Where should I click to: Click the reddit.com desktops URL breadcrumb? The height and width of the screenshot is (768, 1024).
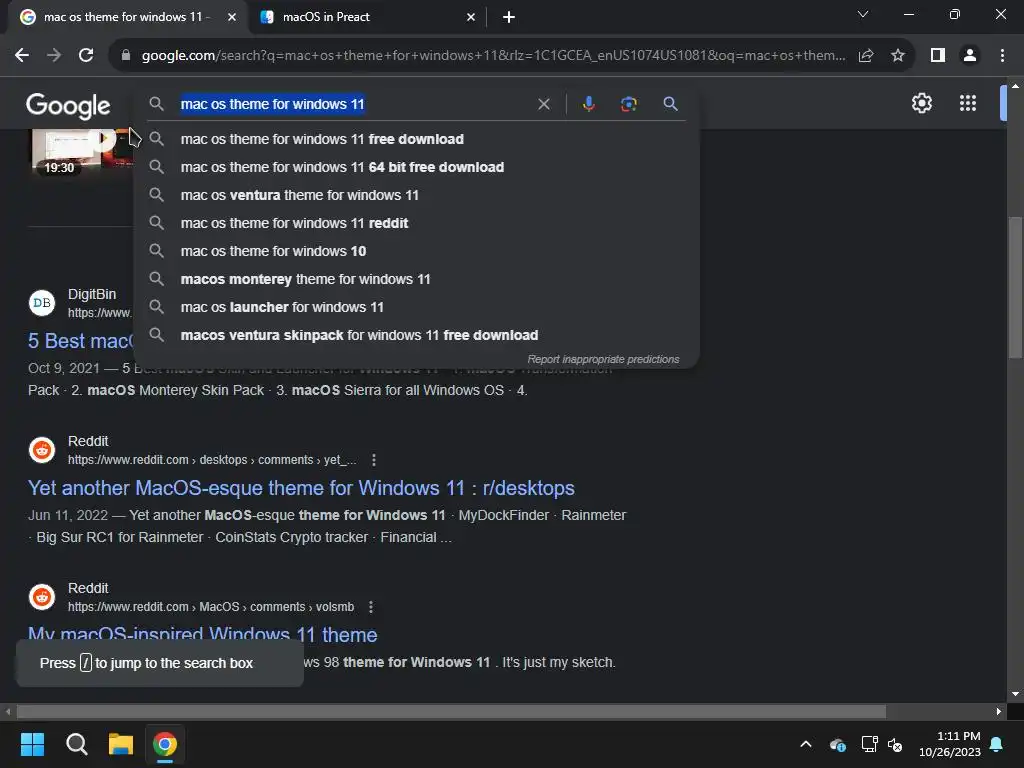click(x=212, y=460)
